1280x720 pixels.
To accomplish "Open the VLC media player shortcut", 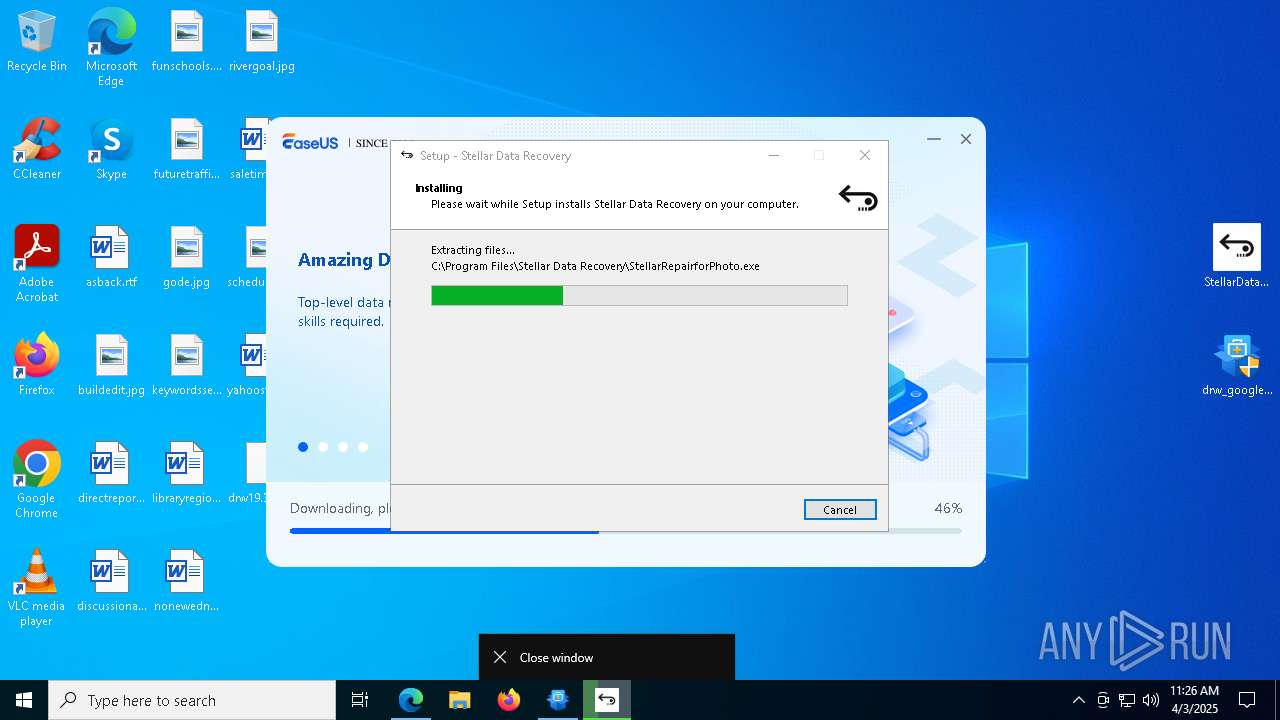I will click(x=37, y=588).
